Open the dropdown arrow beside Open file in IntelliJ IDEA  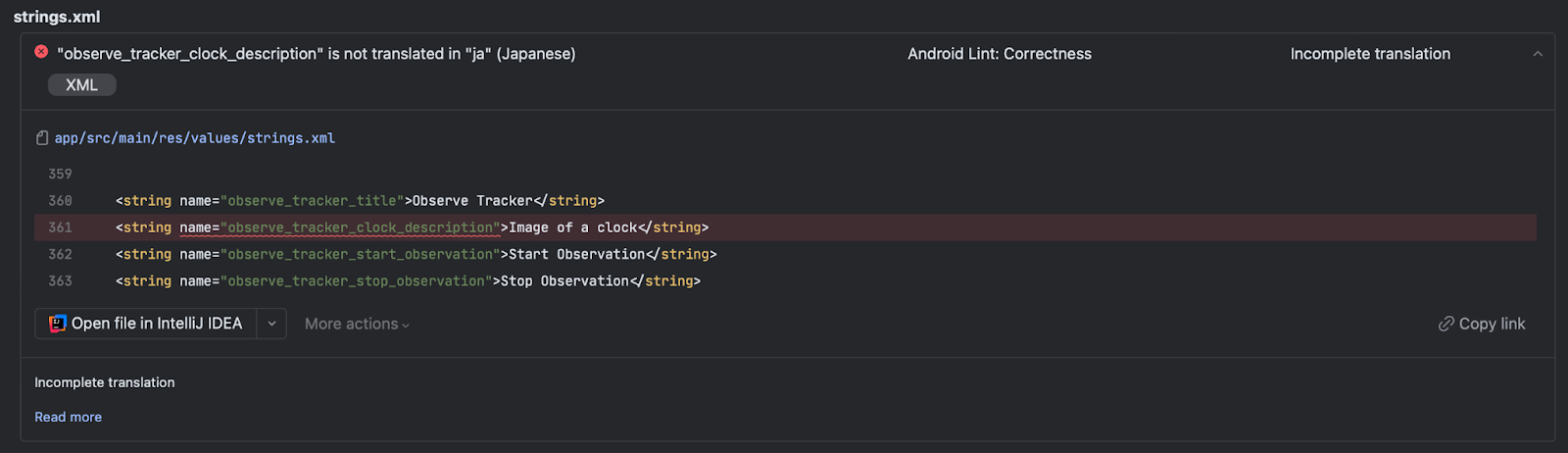coord(271,324)
